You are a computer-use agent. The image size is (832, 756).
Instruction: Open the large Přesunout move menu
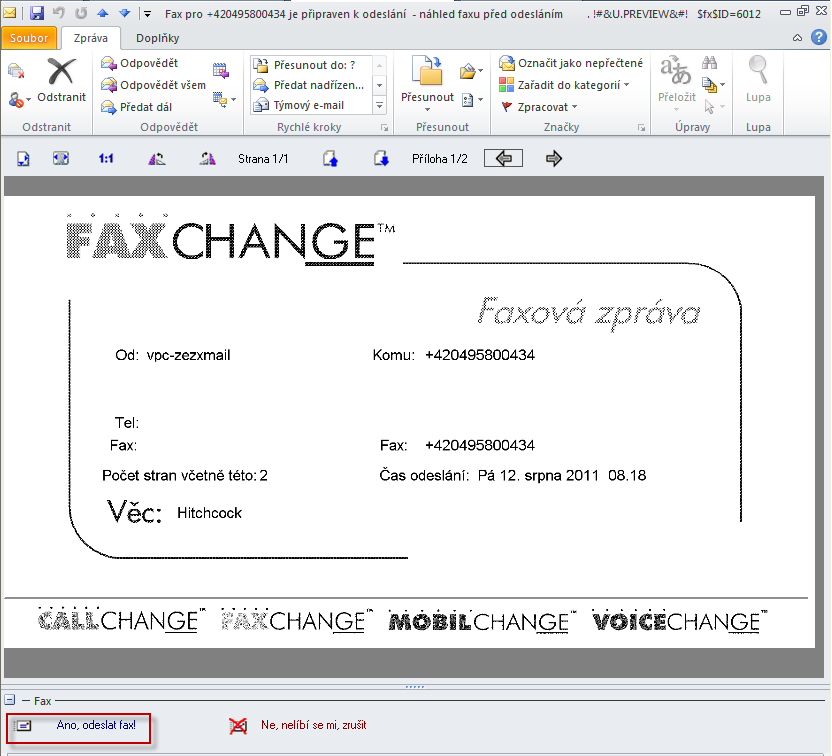[427, 83]
